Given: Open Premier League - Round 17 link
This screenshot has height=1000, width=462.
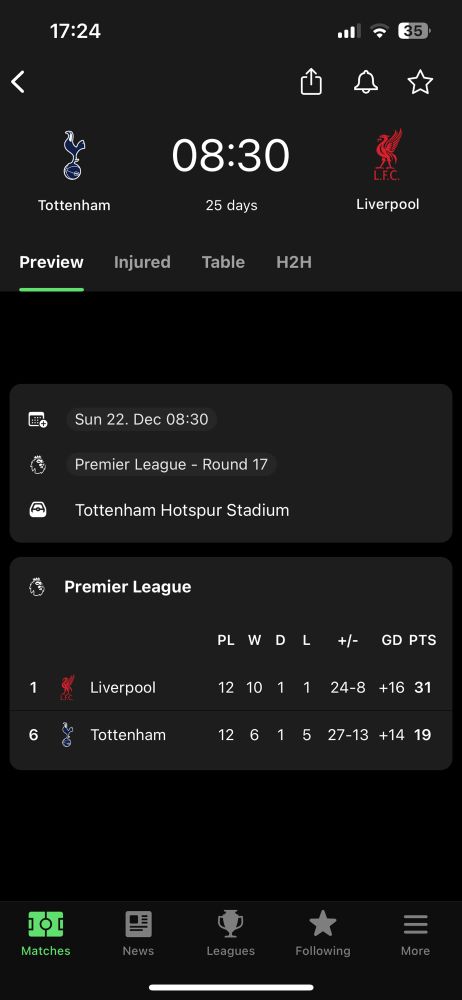Looking at the screenshot, I should (x=171, y=464).
